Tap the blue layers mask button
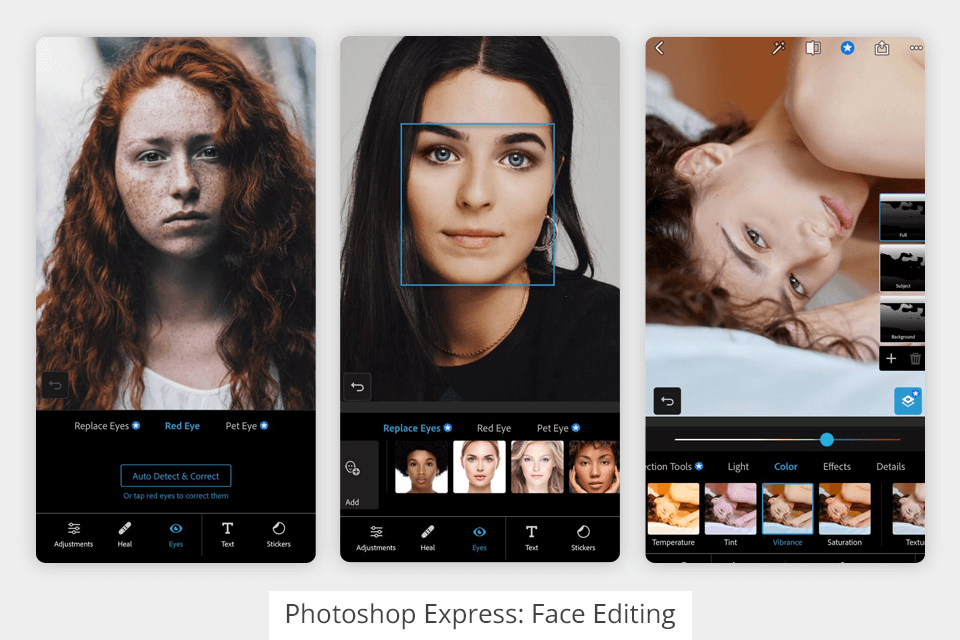 (908, 401)
